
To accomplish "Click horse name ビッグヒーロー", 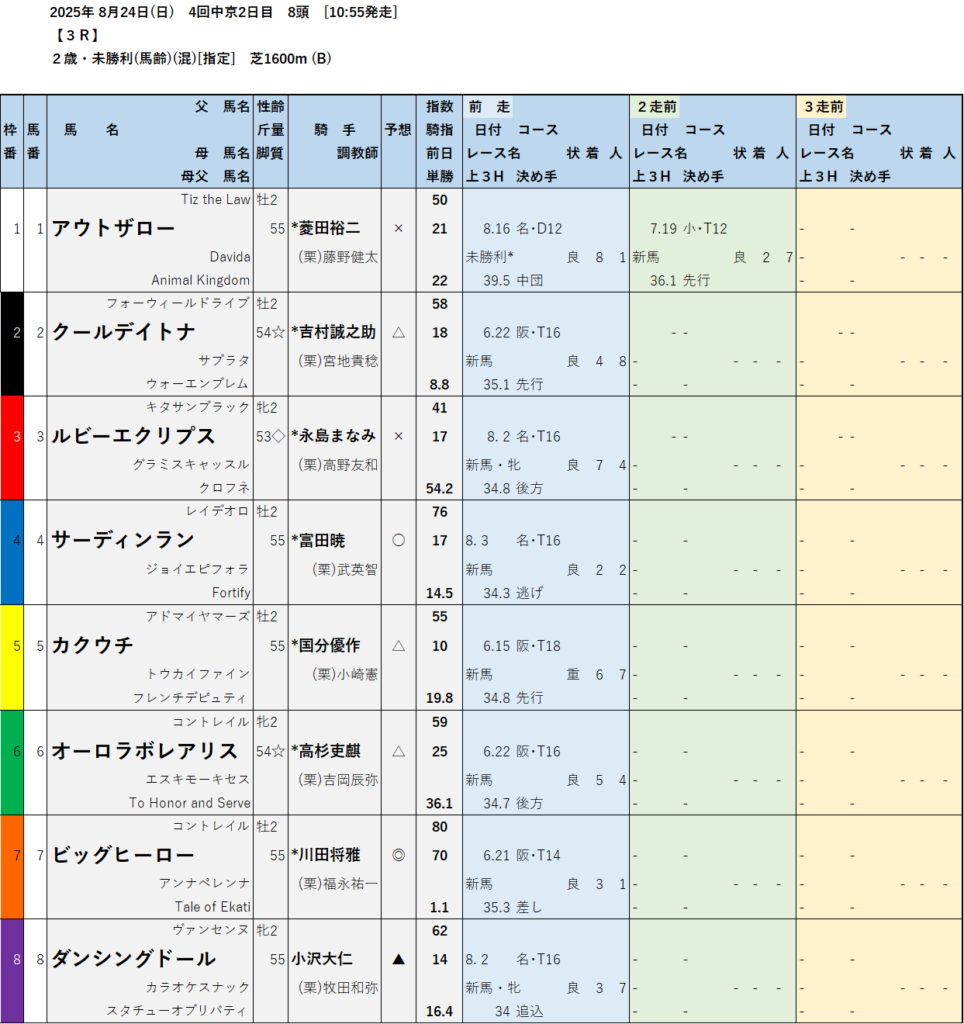I will pos(123,855).
